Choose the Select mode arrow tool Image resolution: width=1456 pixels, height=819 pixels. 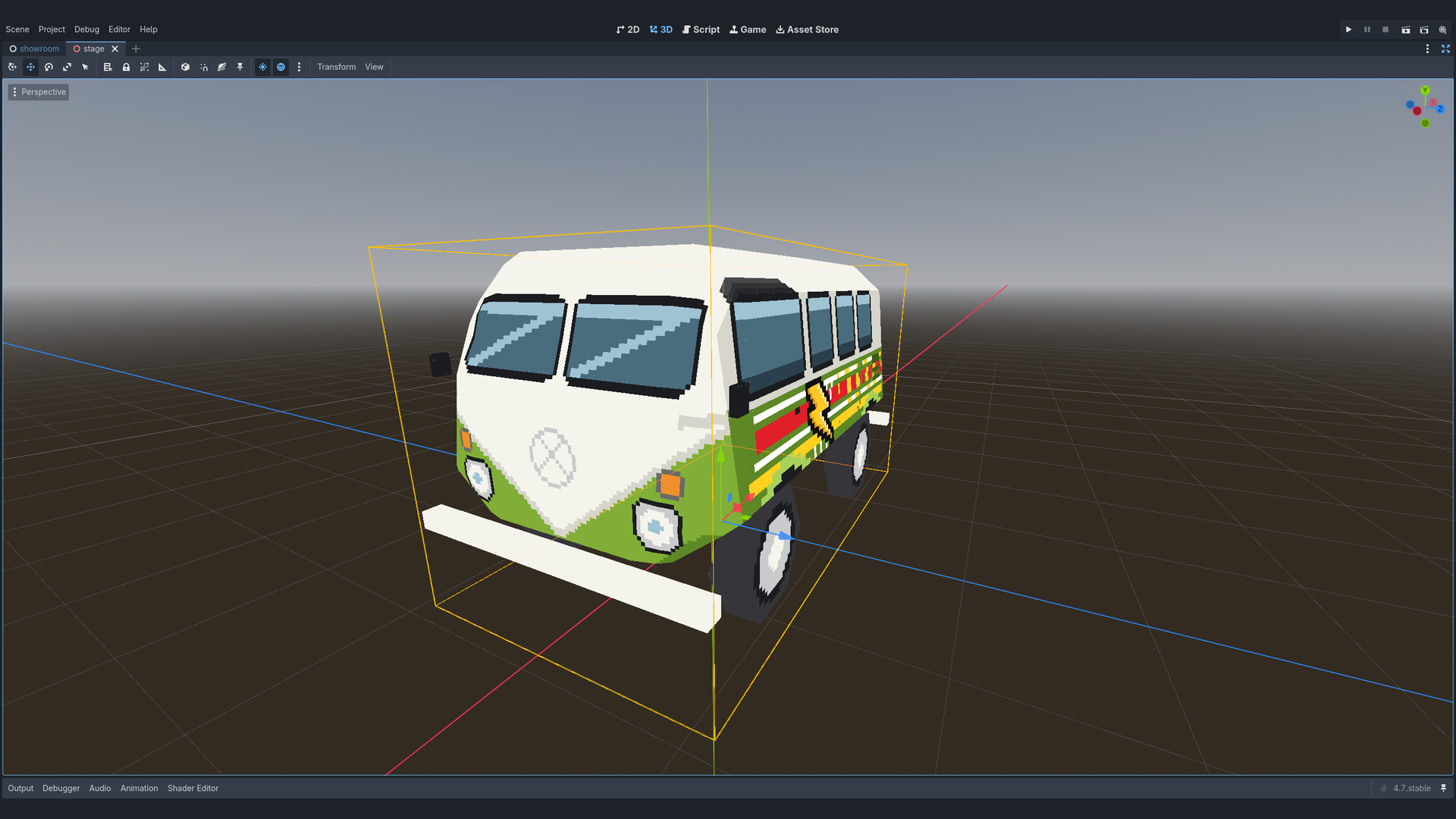(85, 67)
